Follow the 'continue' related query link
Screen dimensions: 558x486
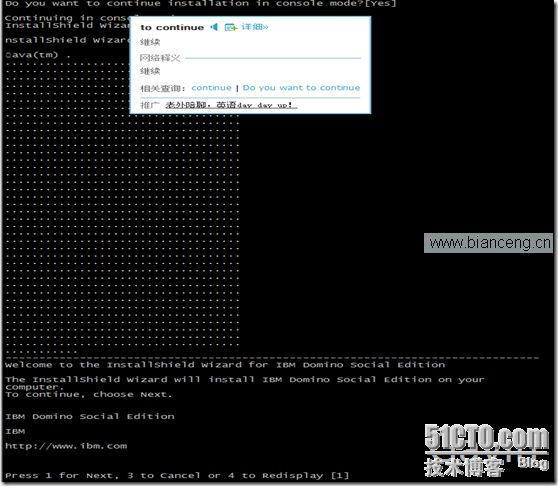click(x=211, y=88)
